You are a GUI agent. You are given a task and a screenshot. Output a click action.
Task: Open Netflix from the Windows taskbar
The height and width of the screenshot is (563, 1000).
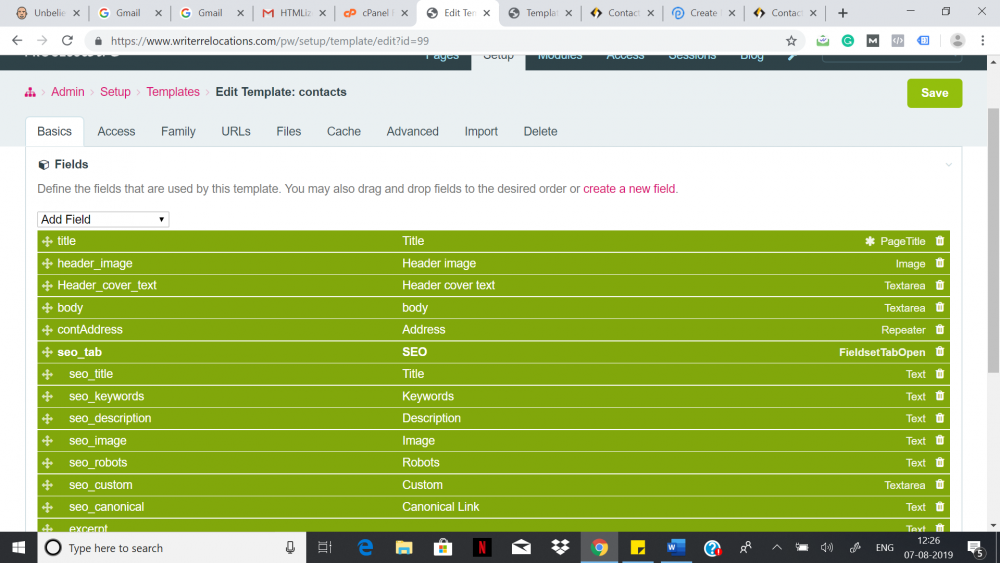(x=482, y=547)
